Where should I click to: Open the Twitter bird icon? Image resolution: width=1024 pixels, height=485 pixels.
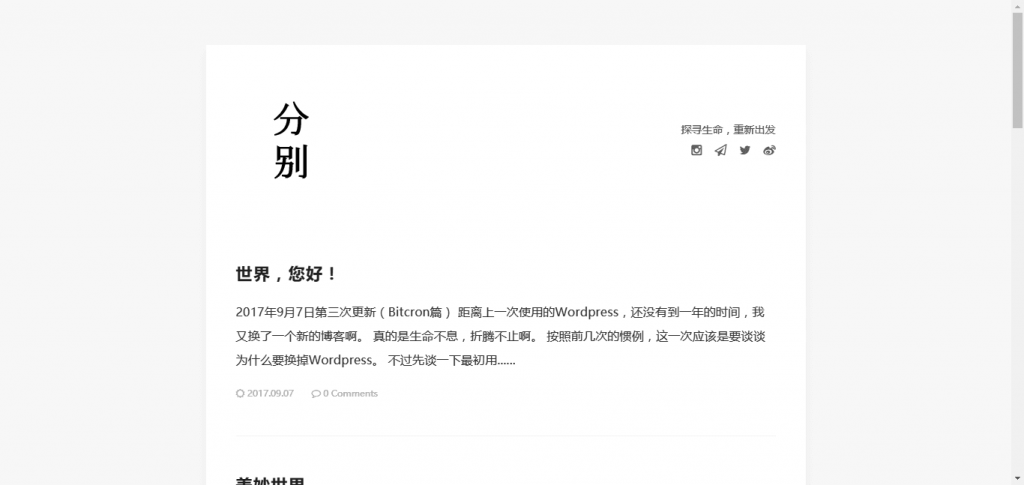pos(745,151)
